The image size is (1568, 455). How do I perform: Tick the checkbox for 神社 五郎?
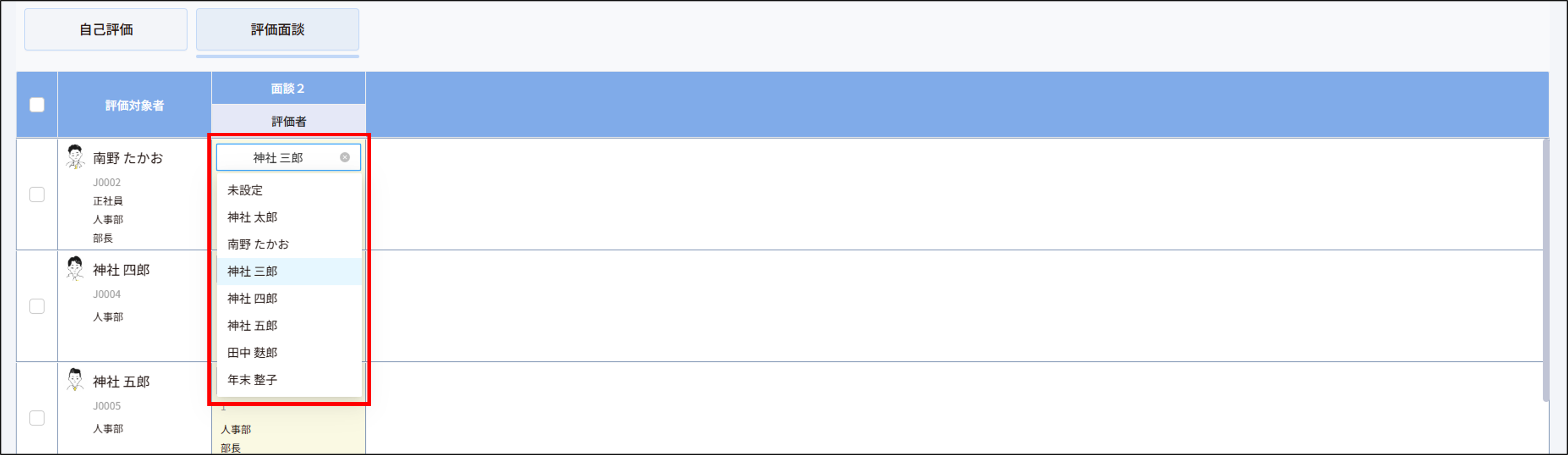point(37,418)
